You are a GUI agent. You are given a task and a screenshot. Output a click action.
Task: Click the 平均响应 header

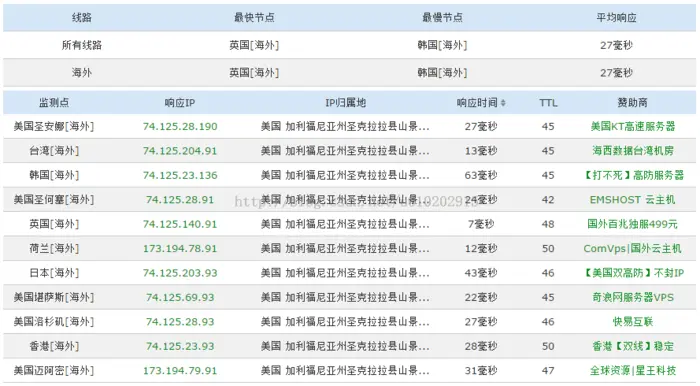617,17
